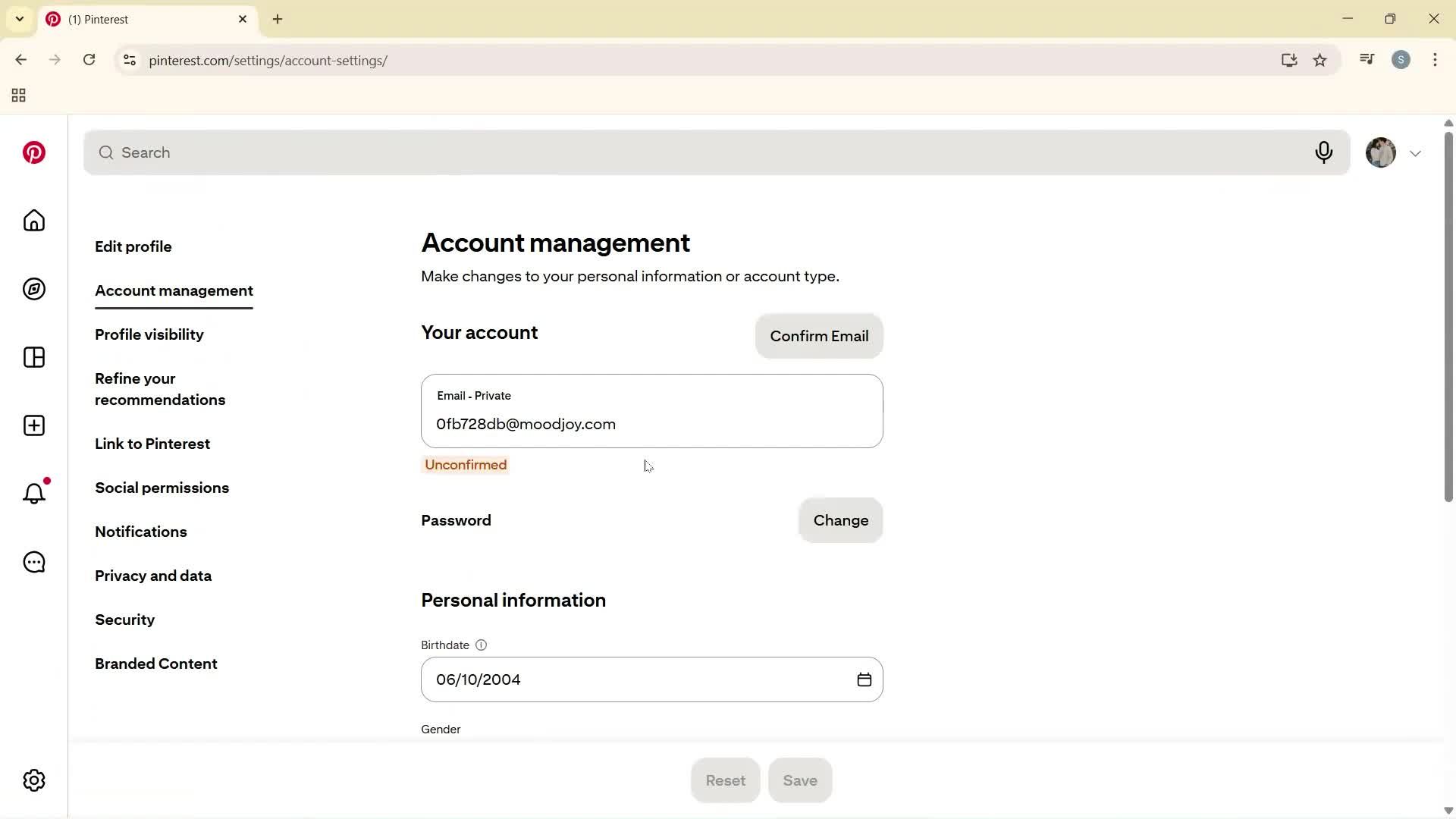The height and width of the screenshot is (819, 1456).
Task: Change the account password
Action: [x=840, y=520]
